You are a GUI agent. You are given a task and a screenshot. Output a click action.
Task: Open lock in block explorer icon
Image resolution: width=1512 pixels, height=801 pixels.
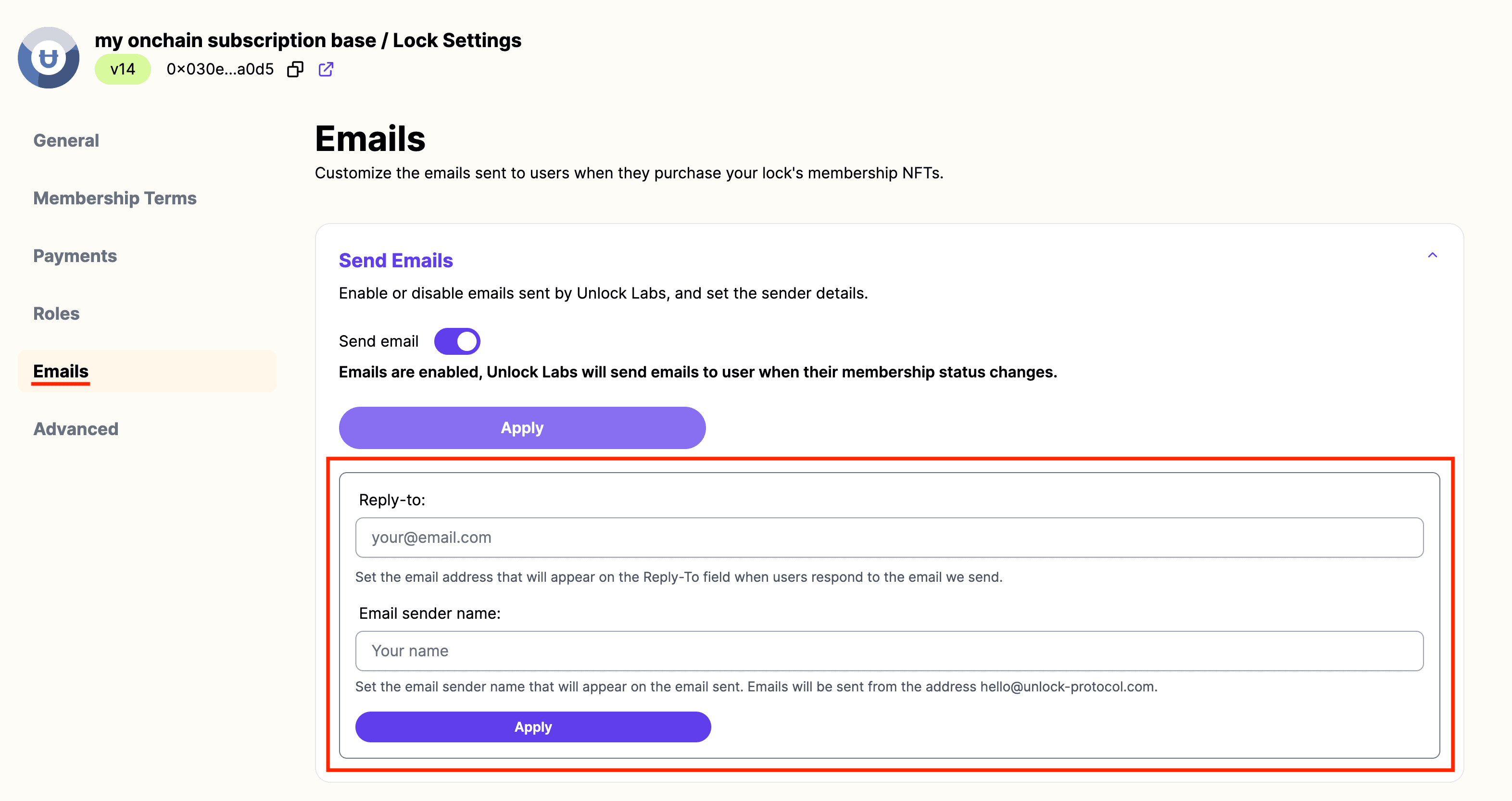click(326, 69)
